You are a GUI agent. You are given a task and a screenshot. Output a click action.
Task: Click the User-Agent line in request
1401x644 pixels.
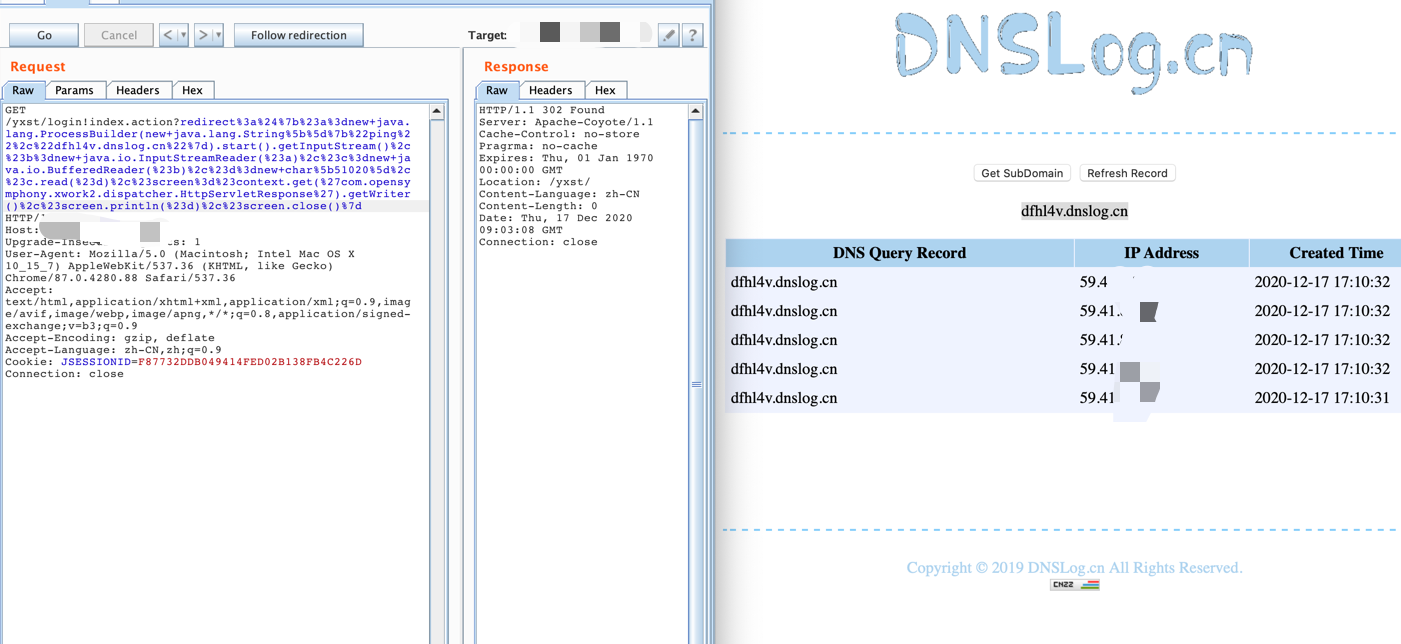click(x=180, y=266)
